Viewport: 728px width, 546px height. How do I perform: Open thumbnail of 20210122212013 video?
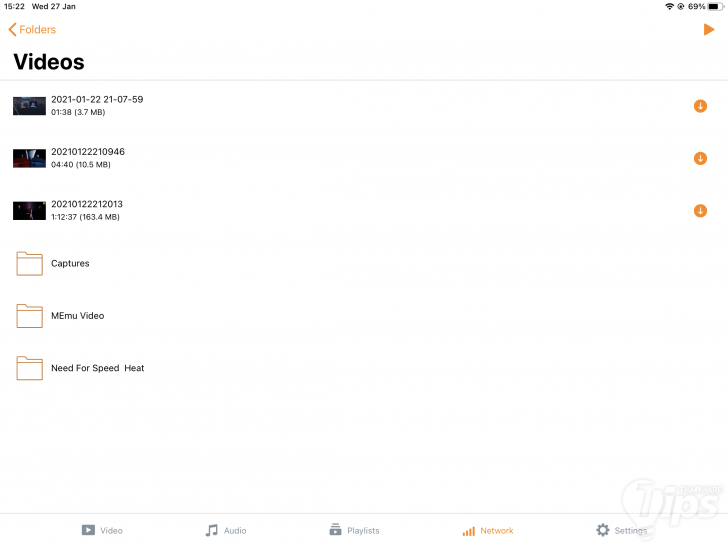[29, 211]
